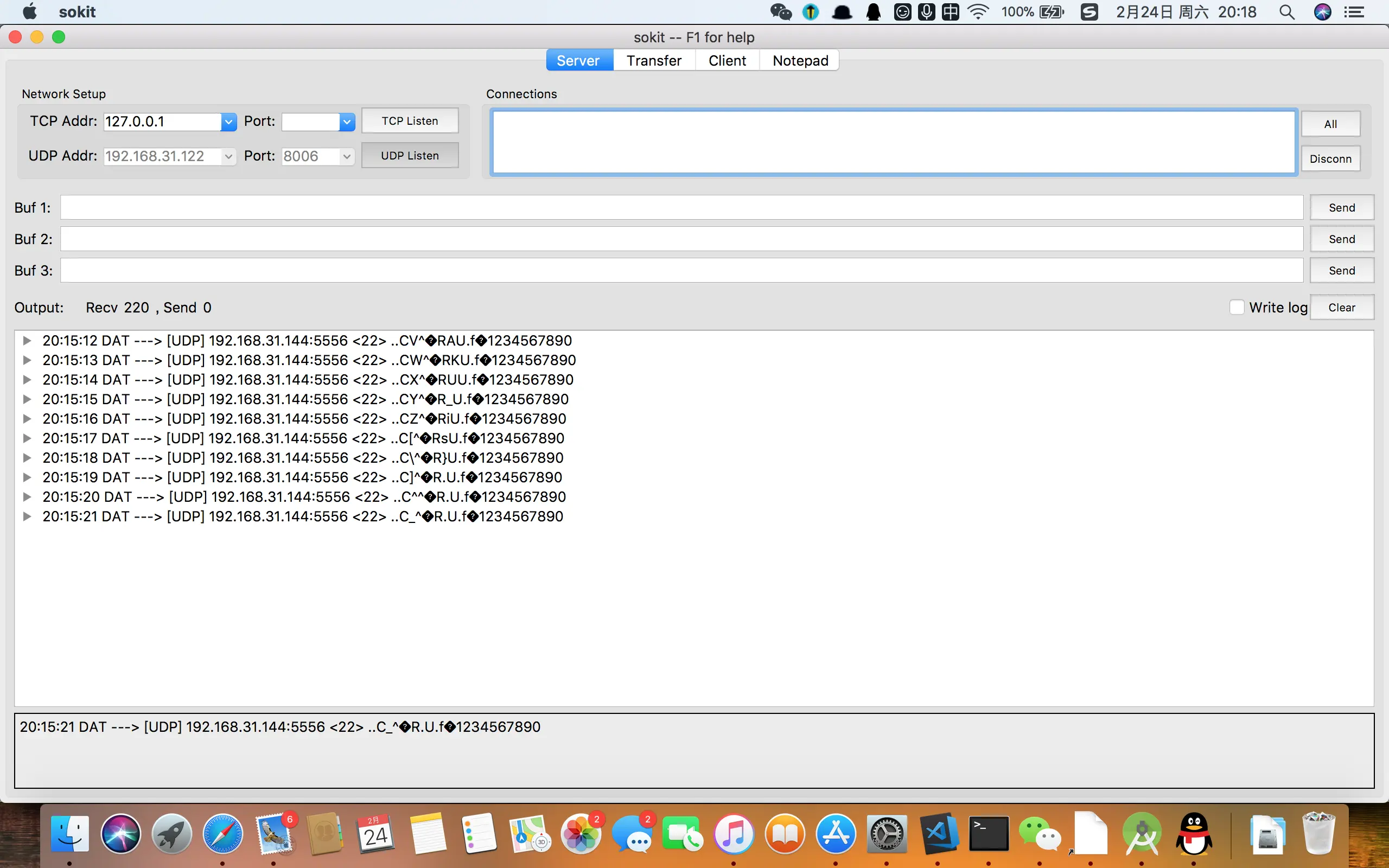This screenshot has height=868, width=1389.
Task: Open the TCP Addr dropdown arrow
Action: point(228,122)
